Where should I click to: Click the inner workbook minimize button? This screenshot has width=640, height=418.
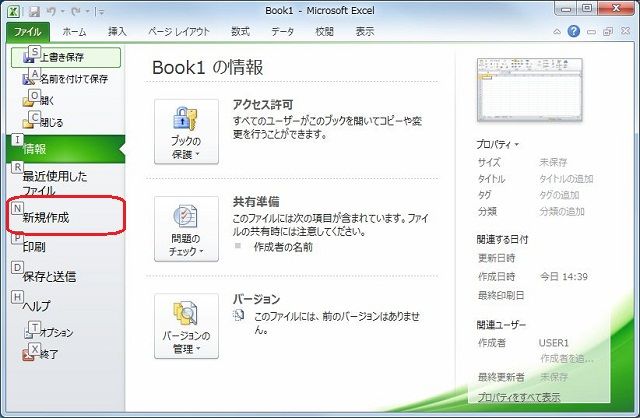591,31
